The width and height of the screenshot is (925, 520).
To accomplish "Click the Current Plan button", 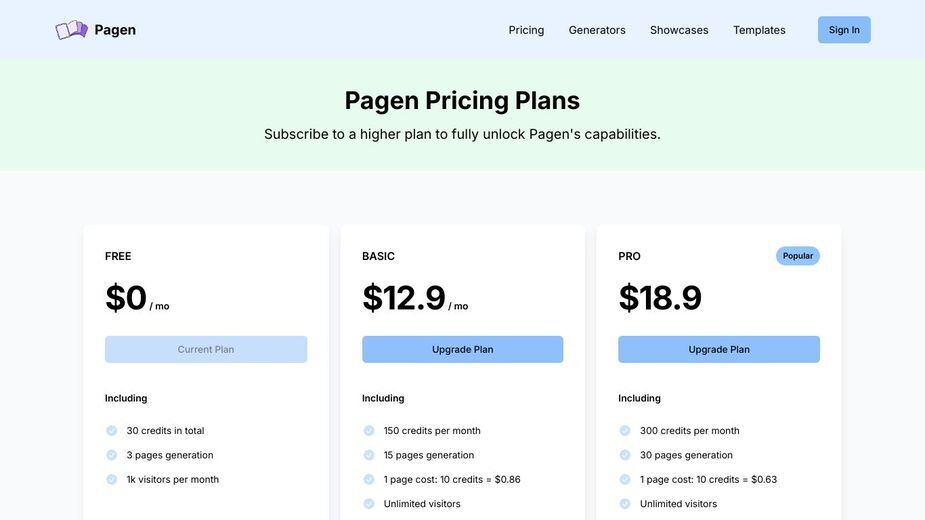I will 206,349.
